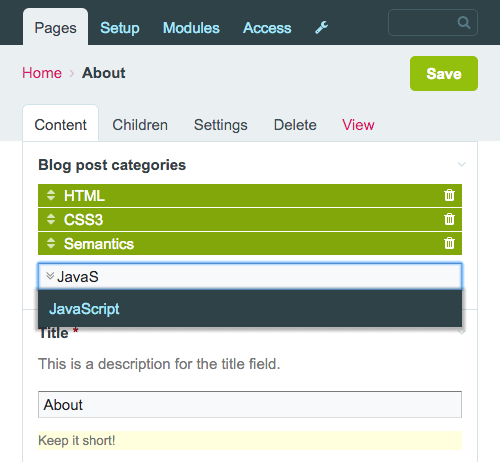Click the View page link
500x462 pixels.
[x=358, y=125]
